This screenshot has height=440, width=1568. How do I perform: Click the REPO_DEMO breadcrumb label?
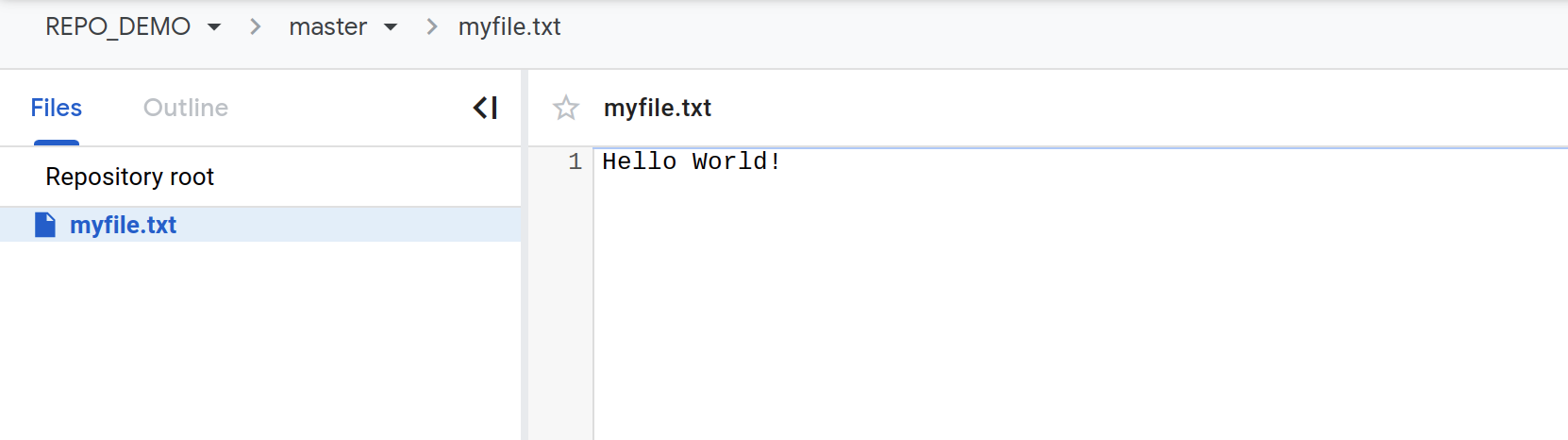tap(118, 26)
